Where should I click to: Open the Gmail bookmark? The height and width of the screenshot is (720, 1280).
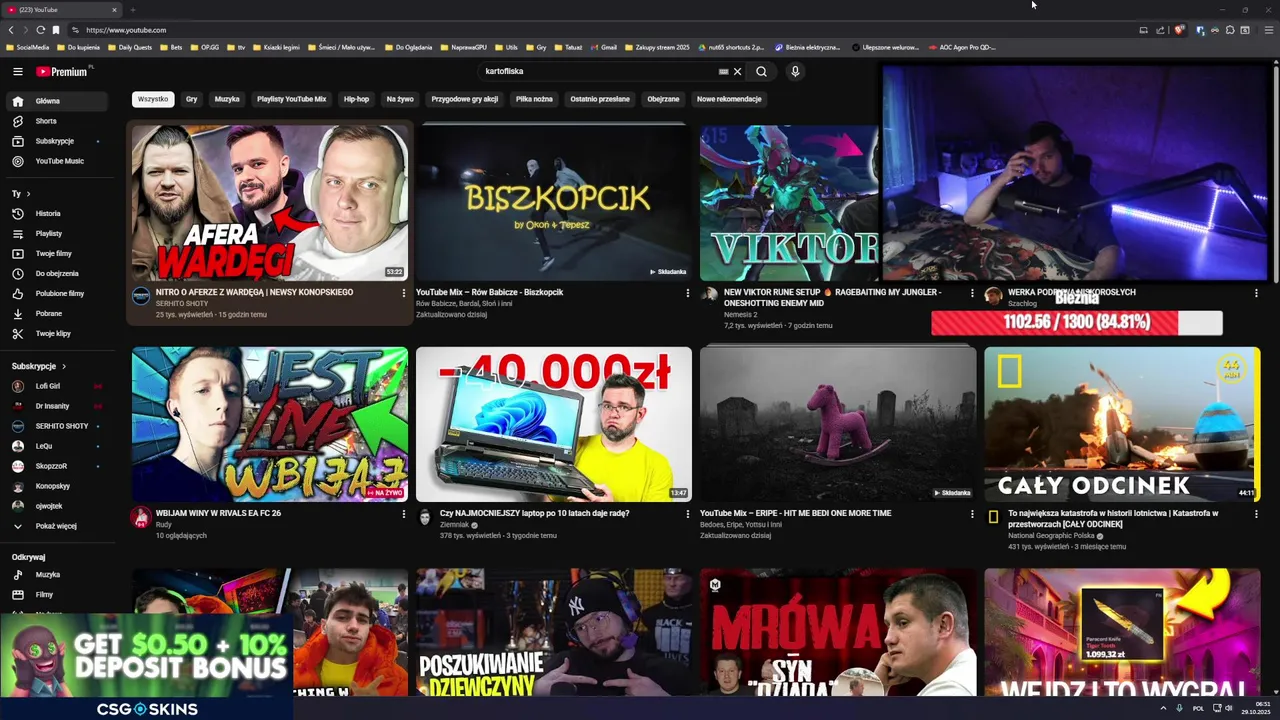(604, 47)
